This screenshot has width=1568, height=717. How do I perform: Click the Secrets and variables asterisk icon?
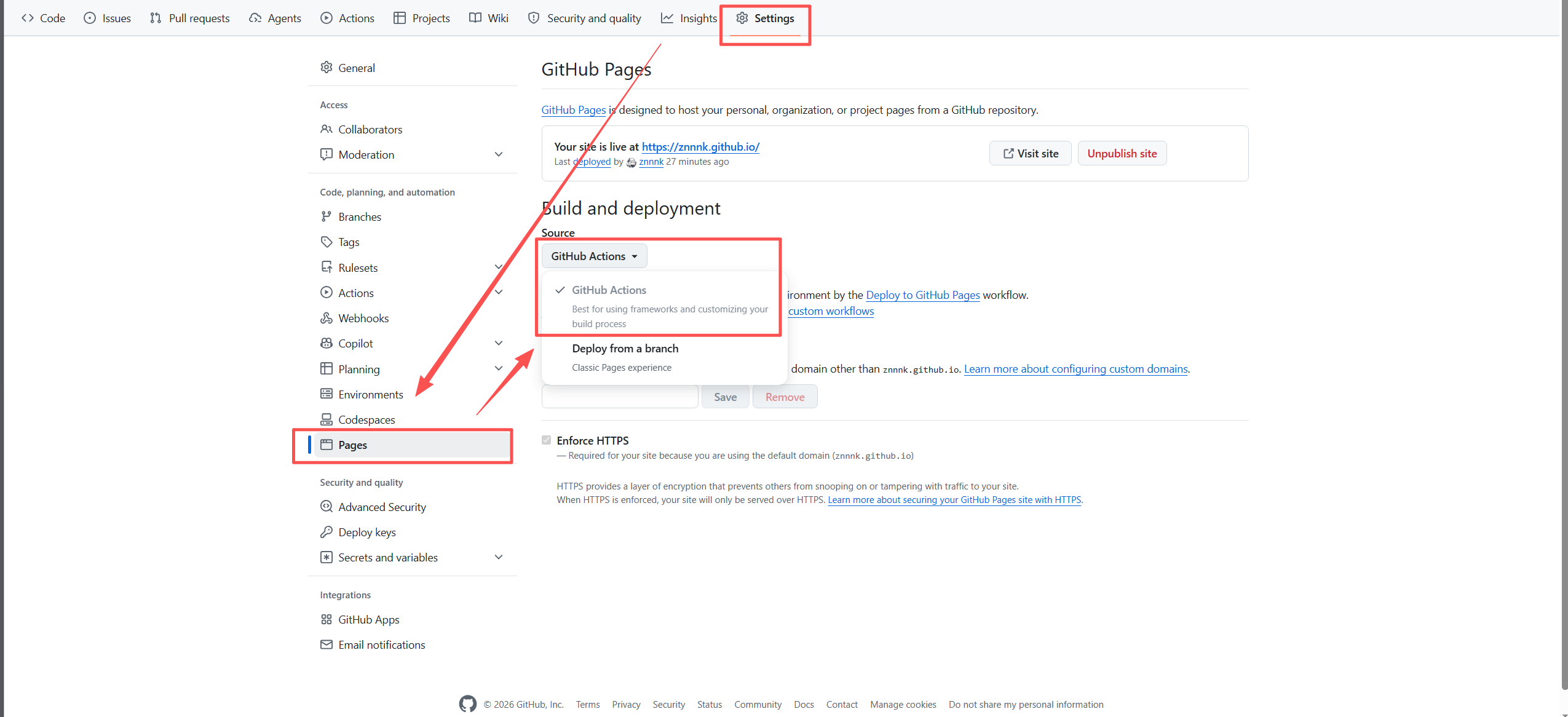[x=327, y=557]
